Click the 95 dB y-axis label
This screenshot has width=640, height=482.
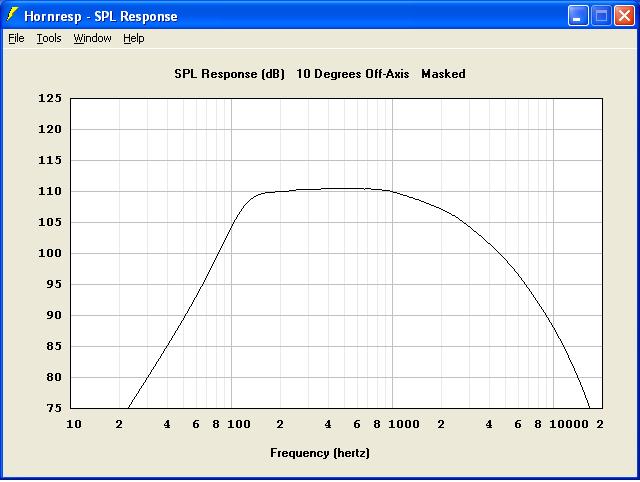click(54, 284)
